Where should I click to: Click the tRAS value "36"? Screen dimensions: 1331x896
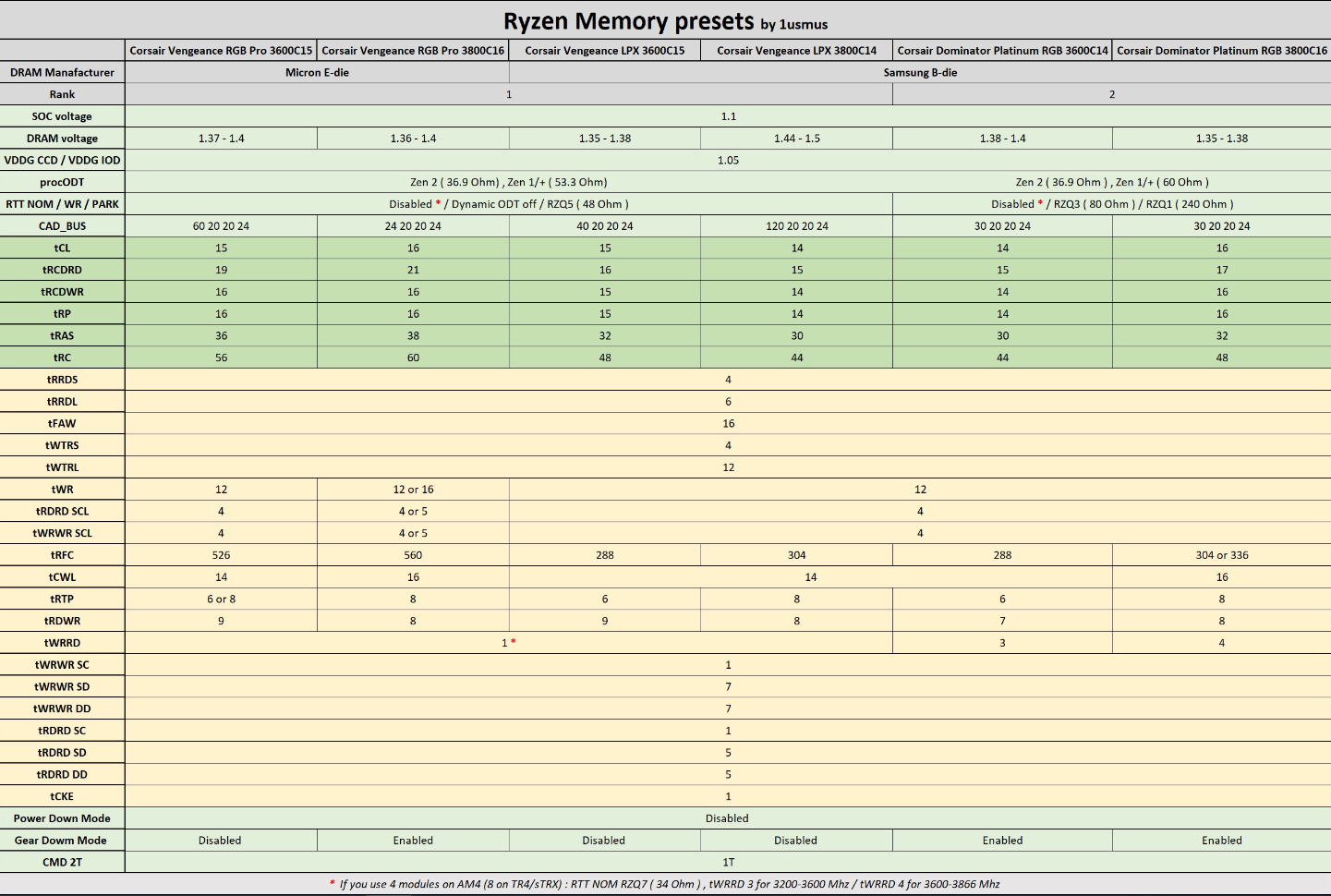coord(222,335)
